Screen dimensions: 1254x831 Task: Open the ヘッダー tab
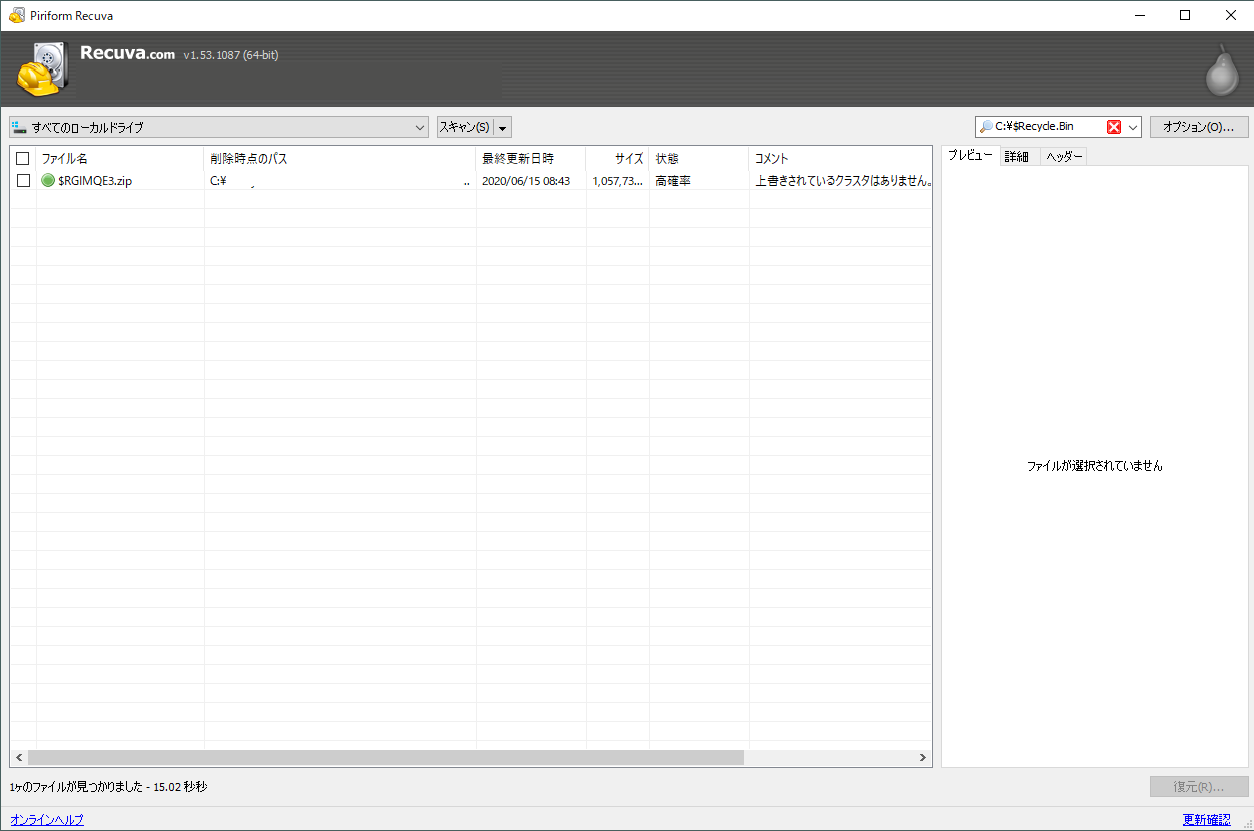[x=1064, y=157]
